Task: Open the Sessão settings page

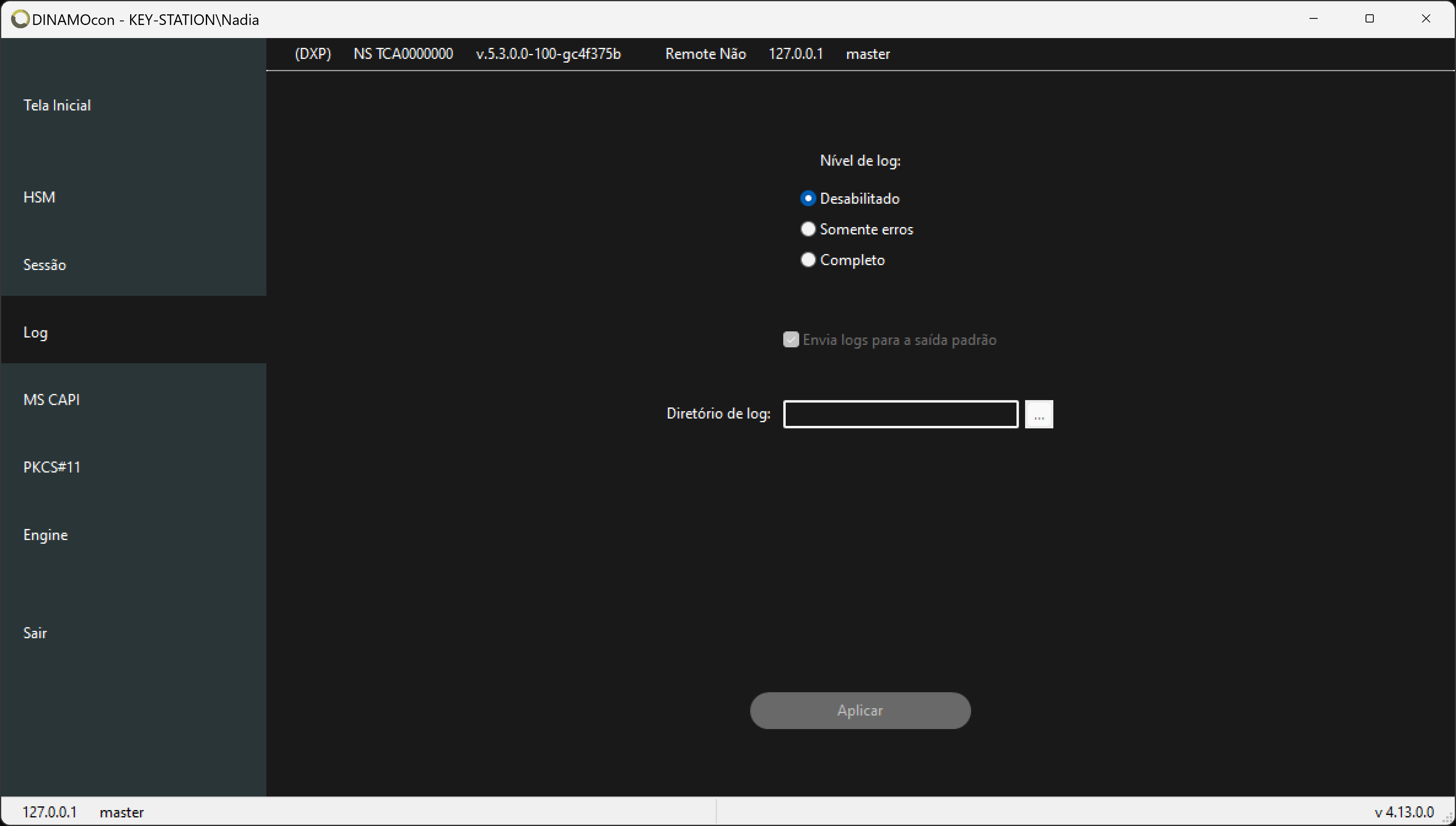Action: coord(133,264)
